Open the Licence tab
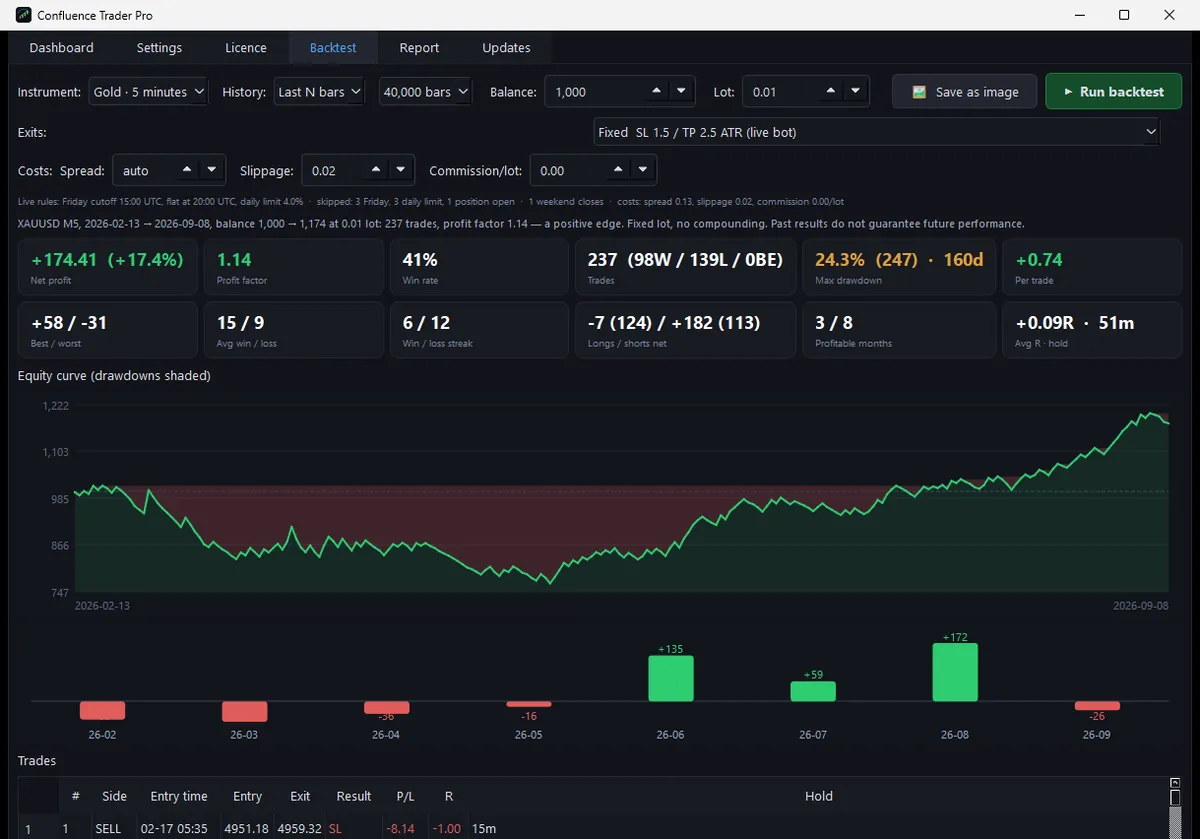This screenshot has width=1200, height=839. pos(246,48)
